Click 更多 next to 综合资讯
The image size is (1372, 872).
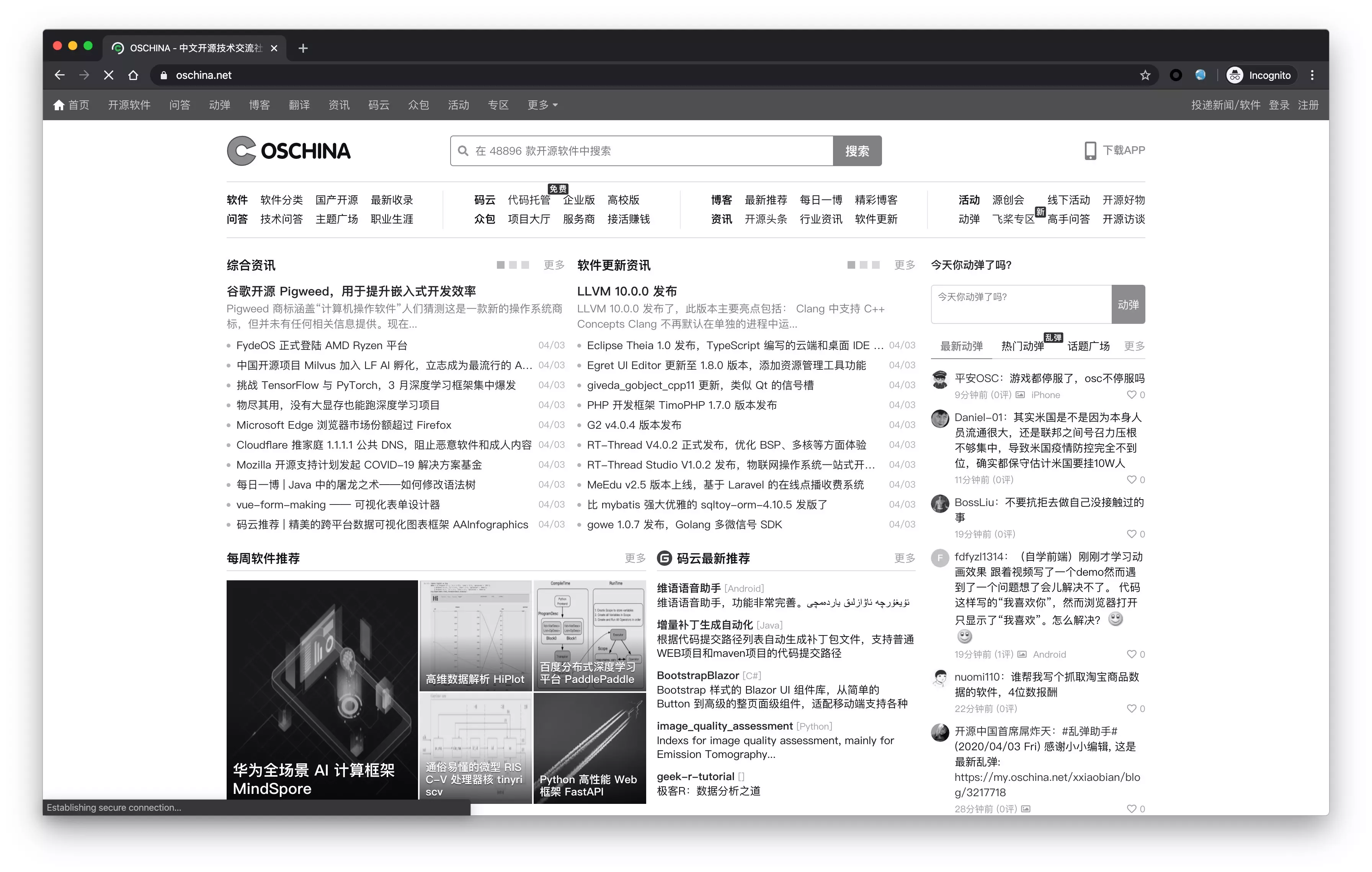[x=554, y=265]
